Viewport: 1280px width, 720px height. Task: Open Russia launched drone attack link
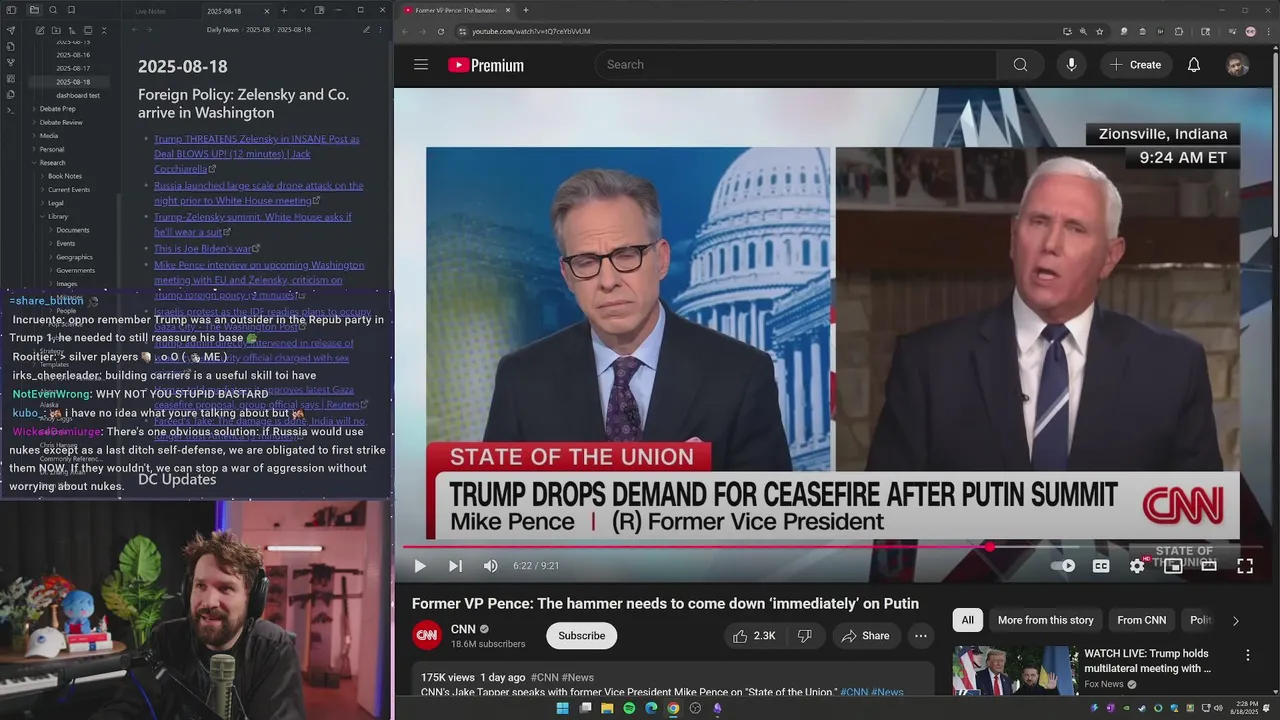click(x=258, y=193)
